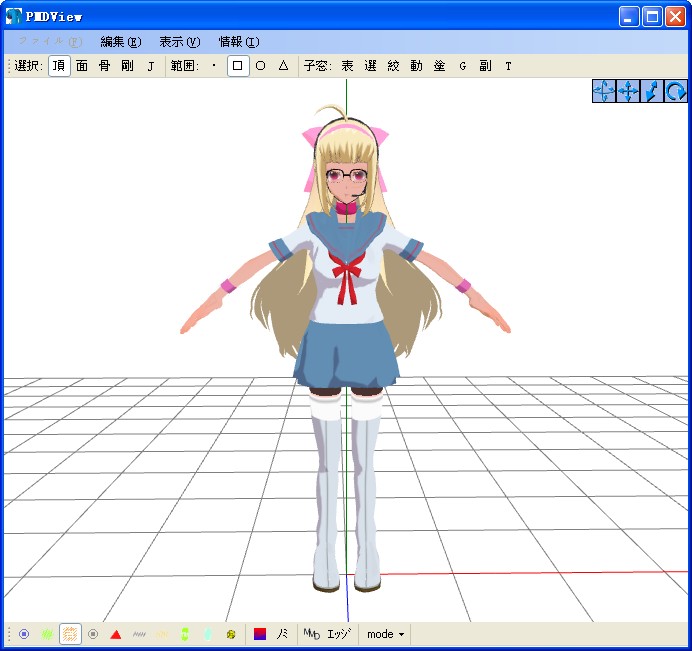Viewport: 692px width, 651px height.
Task: Toggle the red triangle display icon
Action: click(116, 634)
